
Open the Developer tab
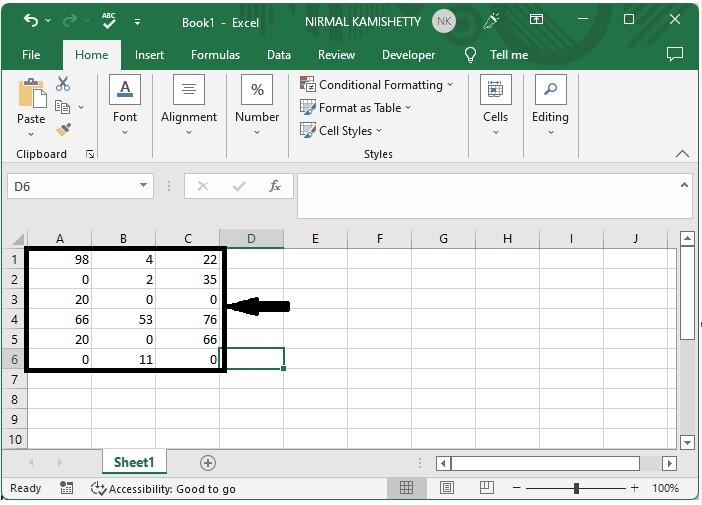point(408,55)
